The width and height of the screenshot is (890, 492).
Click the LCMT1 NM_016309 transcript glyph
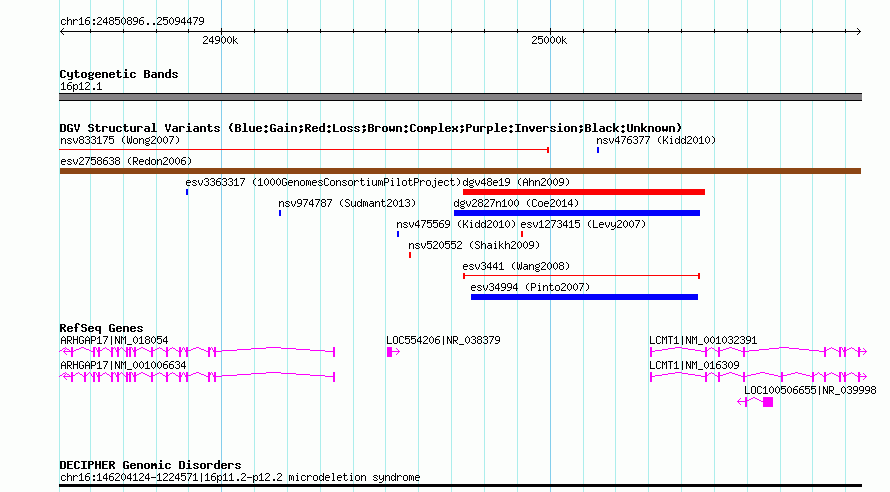(x=758, y=377)
